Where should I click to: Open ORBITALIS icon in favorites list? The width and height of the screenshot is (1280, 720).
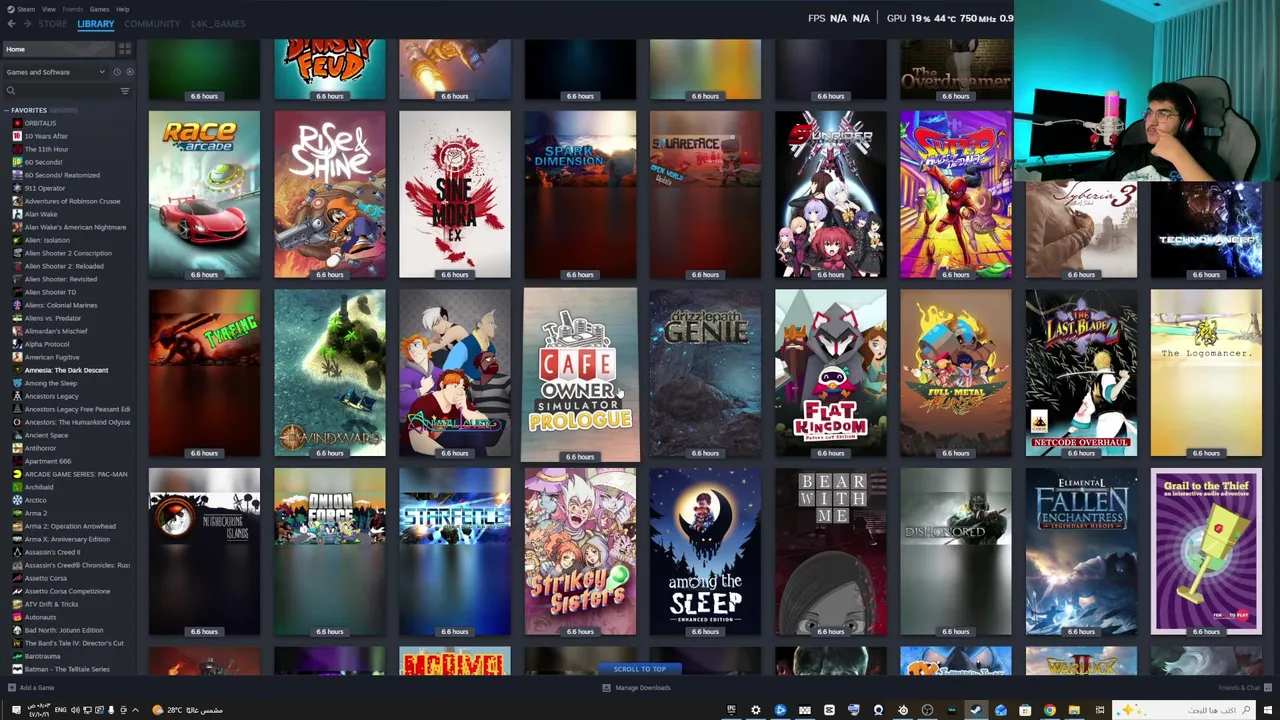(17, 123)
